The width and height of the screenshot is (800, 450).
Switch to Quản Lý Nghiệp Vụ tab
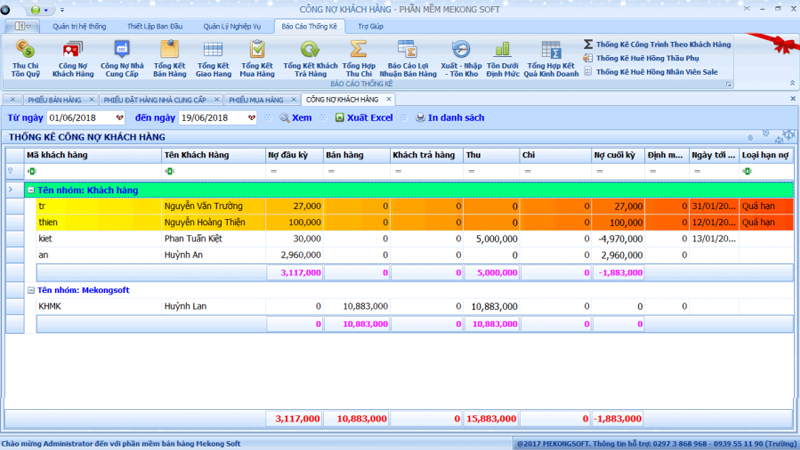point(232,27)
